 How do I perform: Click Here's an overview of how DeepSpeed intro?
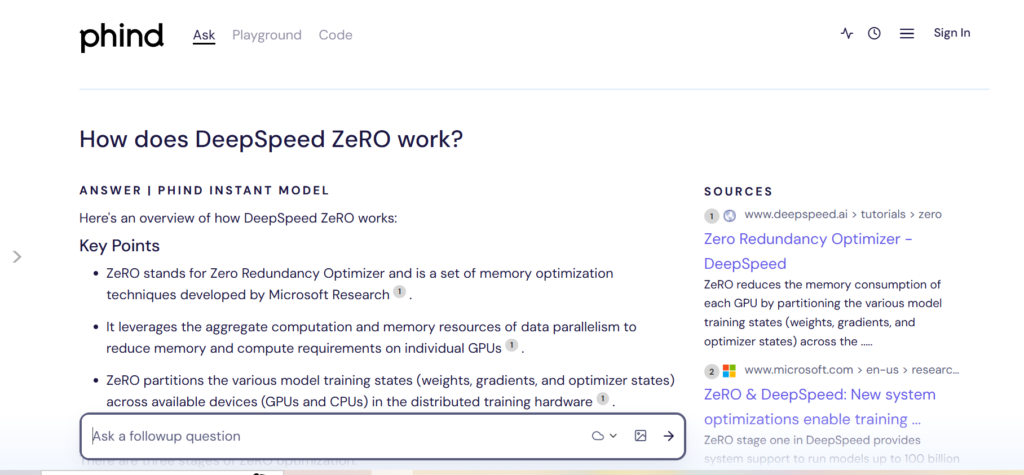(238, 218)
